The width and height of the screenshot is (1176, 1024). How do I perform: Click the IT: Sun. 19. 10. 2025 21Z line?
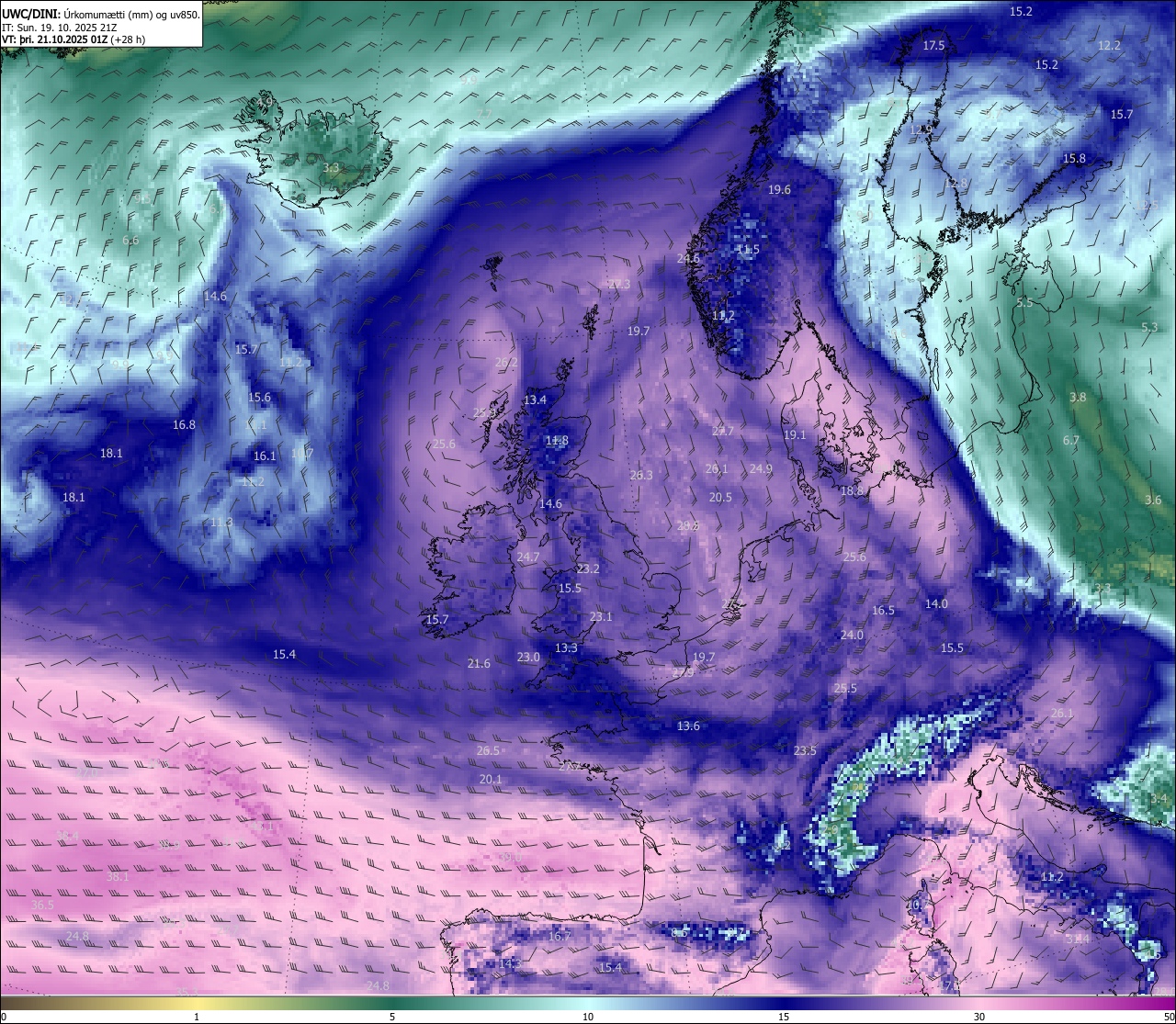coord(60,28)
